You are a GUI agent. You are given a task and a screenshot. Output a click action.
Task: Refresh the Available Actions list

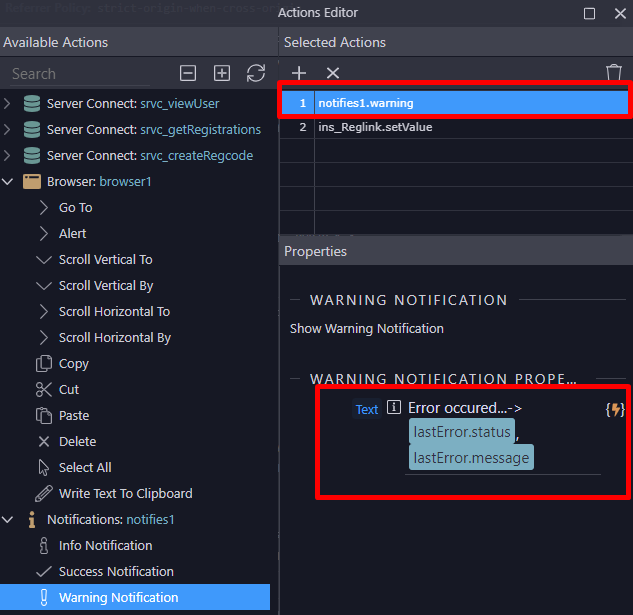(x=256, y=73)
